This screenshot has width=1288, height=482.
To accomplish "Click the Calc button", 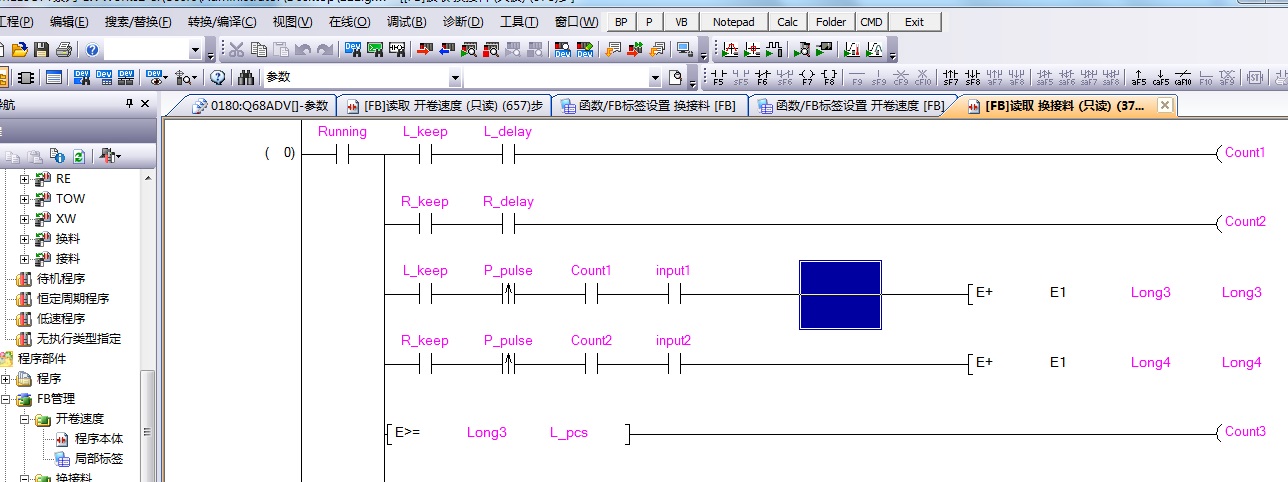I will pyautogui.click(x=788, y=22).
